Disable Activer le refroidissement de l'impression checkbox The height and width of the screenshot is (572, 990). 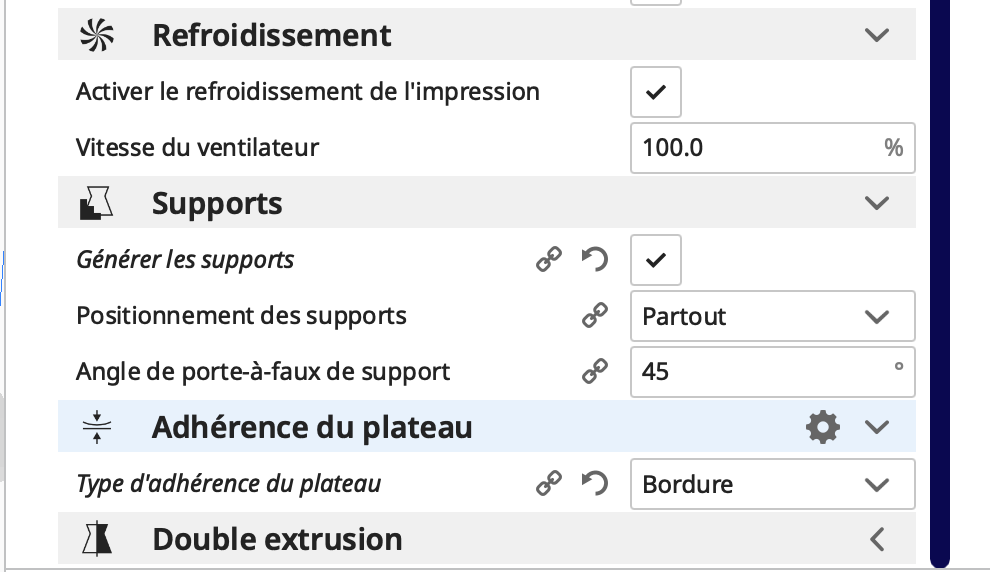[x=655, y=93]
